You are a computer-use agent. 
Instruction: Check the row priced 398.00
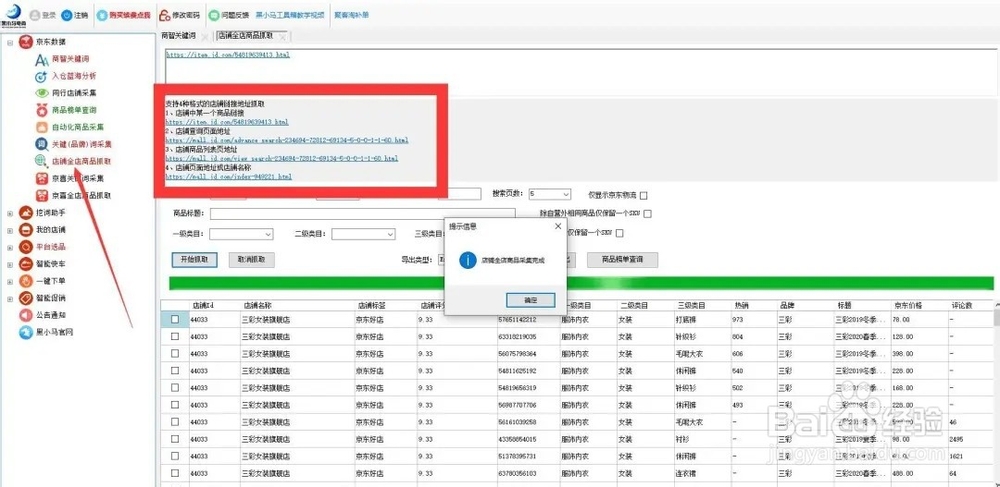pyautogui.click(x=175, y=353)
